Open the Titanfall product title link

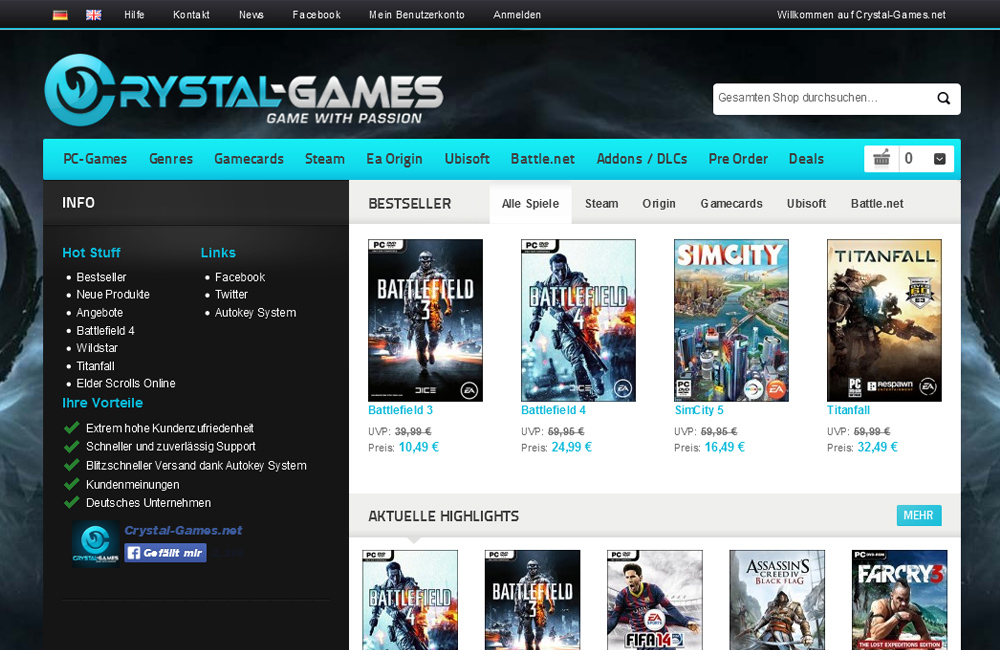click(848, 410)
